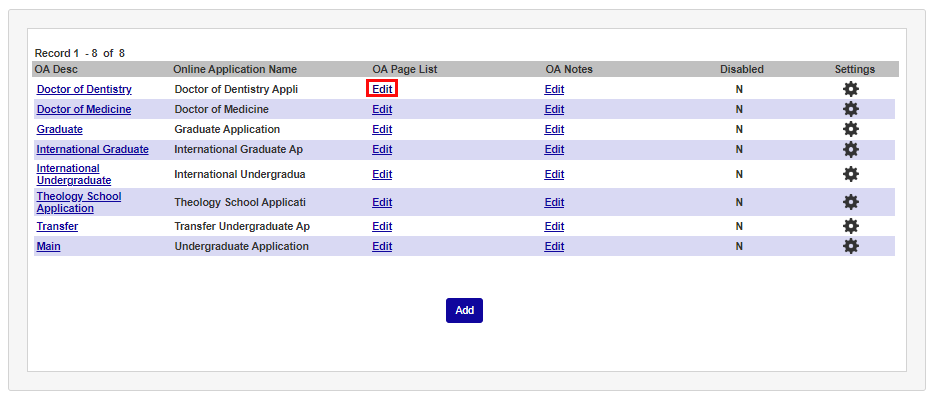Image resolution: width=936 pixels, height=399 pixels.
Task: Select the 'Doctor of Medicine' application name cell
Action: tap(221, 109)
